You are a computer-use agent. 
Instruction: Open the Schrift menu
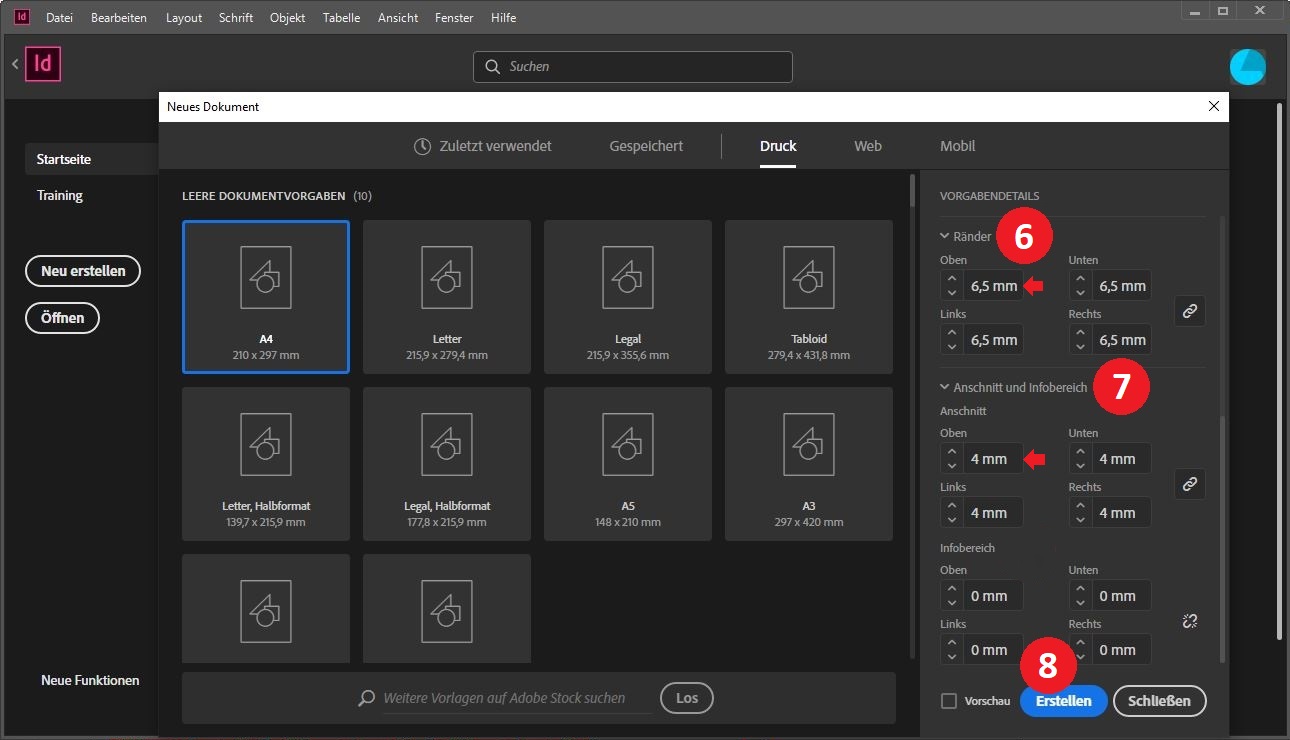(x=236, y=18)
